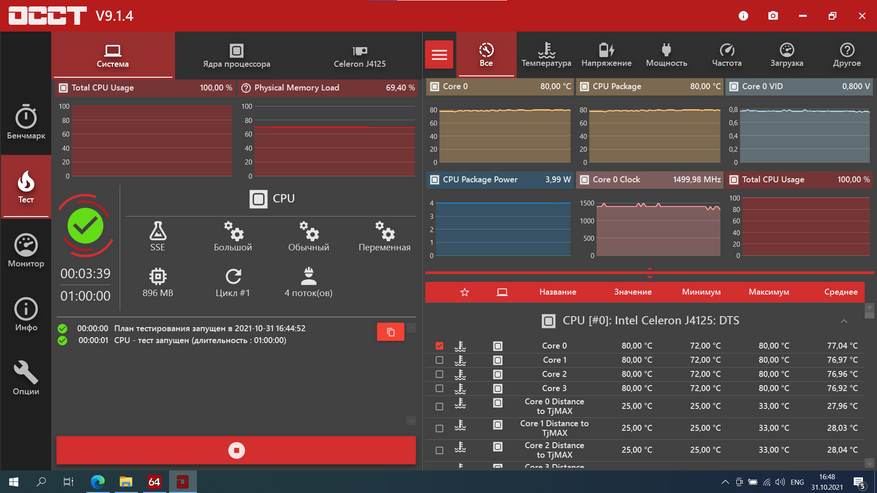Sort by Максимум column
The width and height of the screenshot is (877, 493).
pyautogui.click(x=768, y=292)
